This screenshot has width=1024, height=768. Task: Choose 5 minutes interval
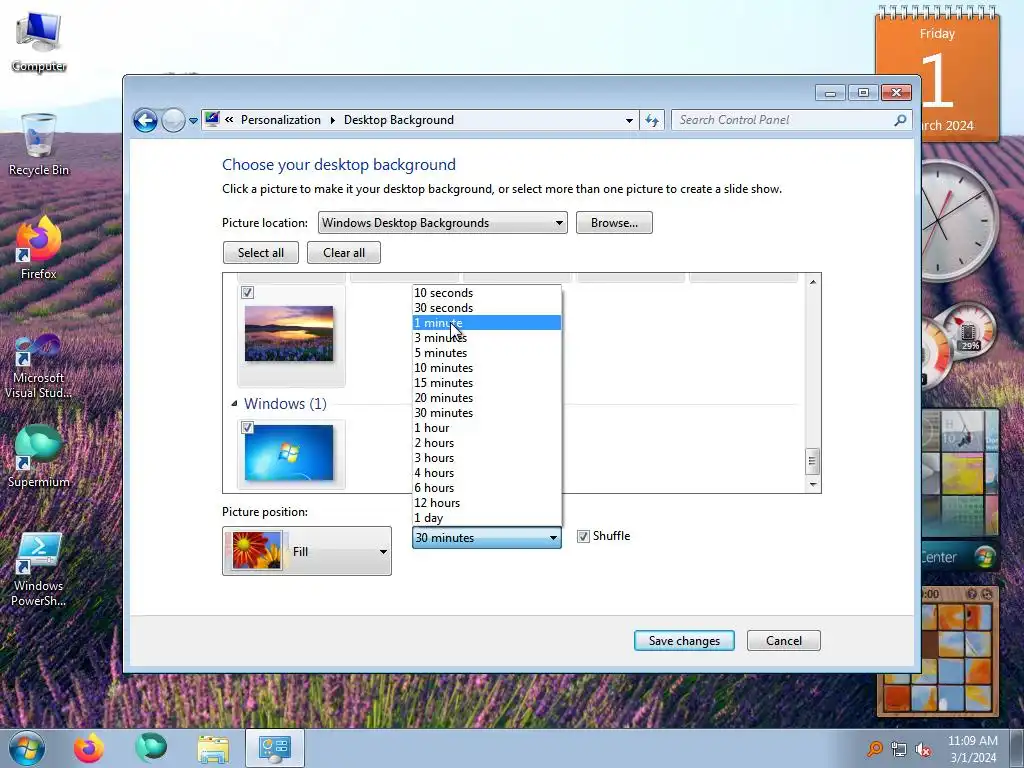pyautogui.click(x=487, y=353)
